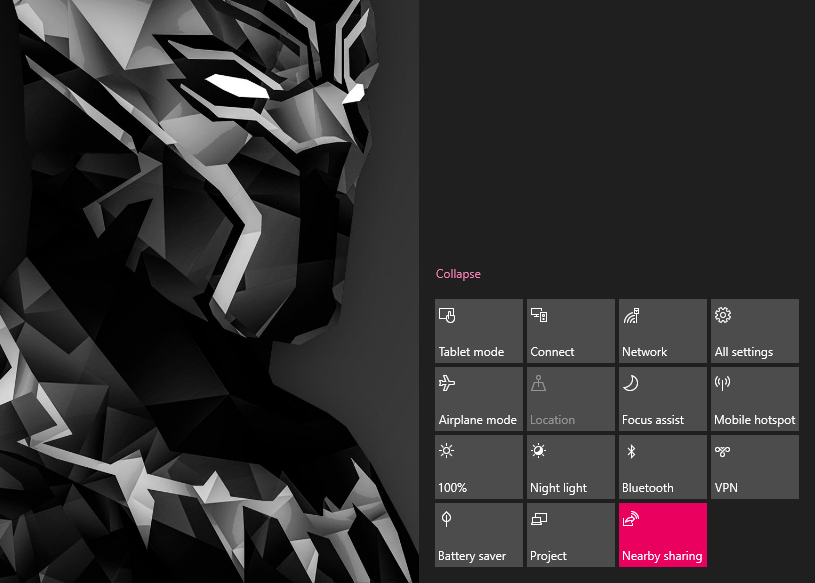The width and height of the screenshot is (815, 583).
Task: Turn on Focus assist
Action: coord(663,399)
